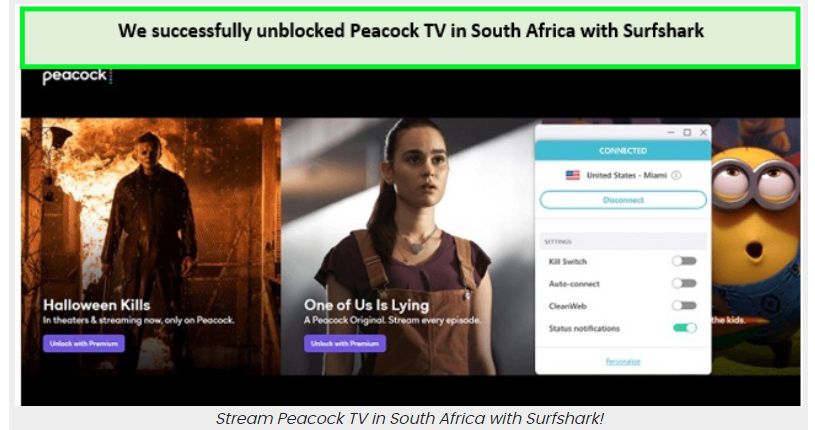Click the Disconnect button
Viewport: 815px width, 430px height.
coord(623,200)
